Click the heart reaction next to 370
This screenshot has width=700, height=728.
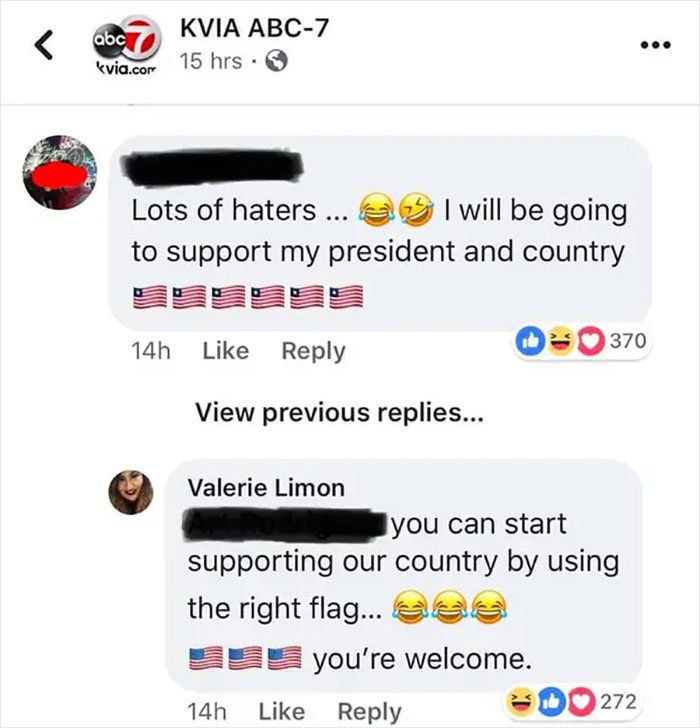(x=589, y=342)
